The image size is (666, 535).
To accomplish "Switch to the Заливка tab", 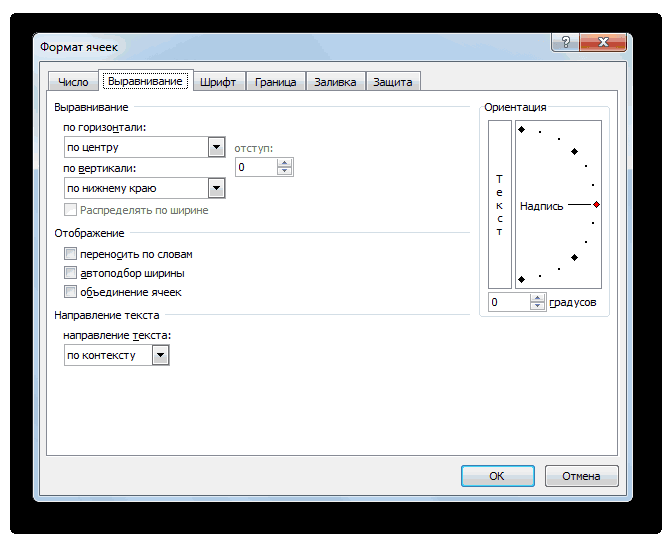I will tap(335, 82).
